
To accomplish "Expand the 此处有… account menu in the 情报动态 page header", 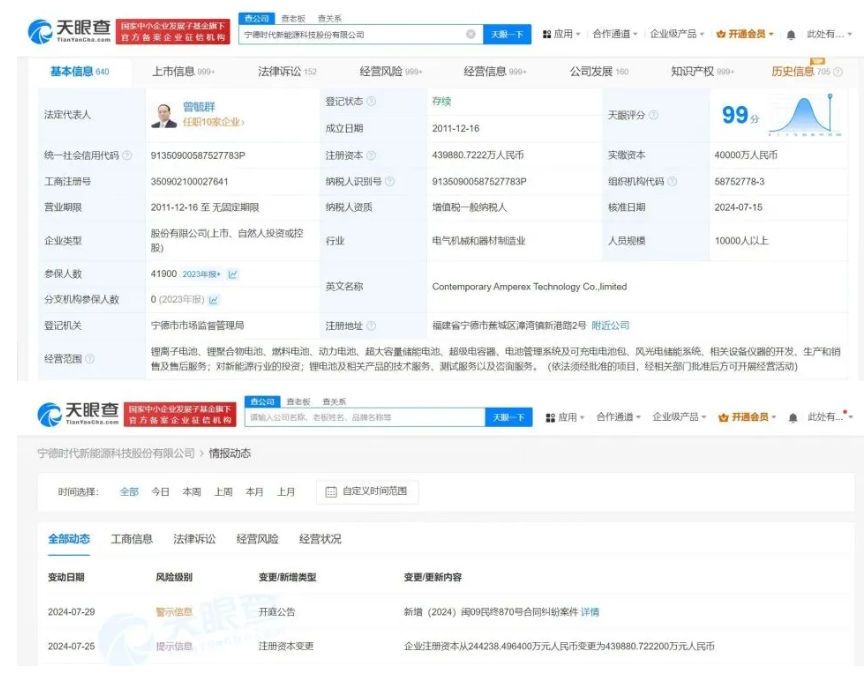I will pos(830,417).
